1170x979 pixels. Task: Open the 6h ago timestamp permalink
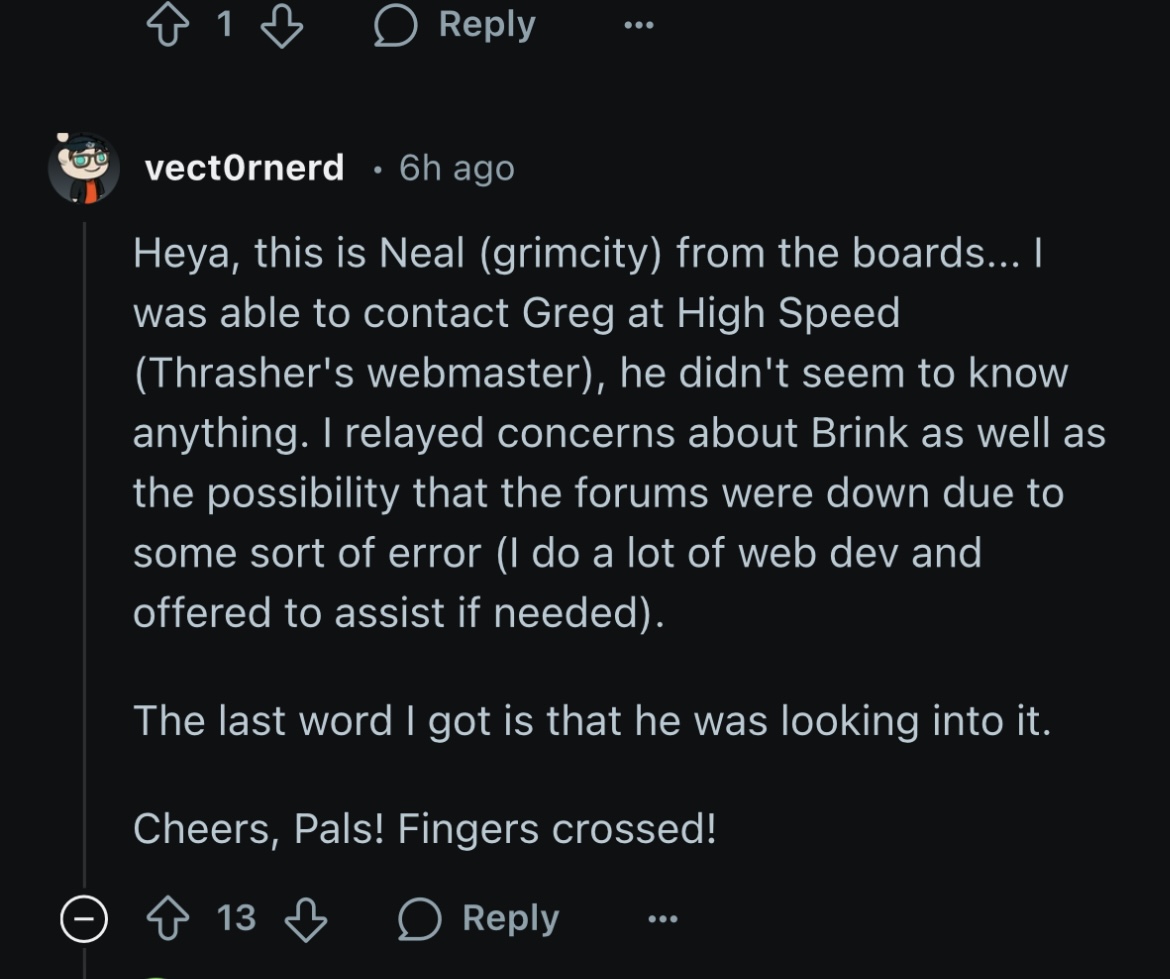click(456, 168)
